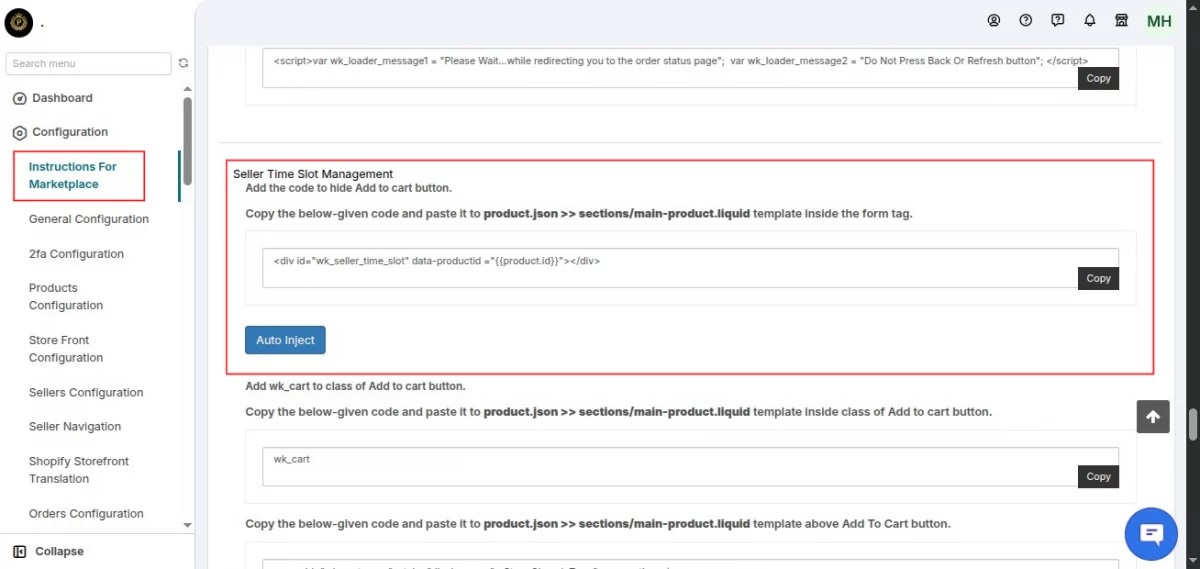Click the sidebar scroll up arrow
Viewport: 1200px width, 569px height.
click(x=187, y=90)
